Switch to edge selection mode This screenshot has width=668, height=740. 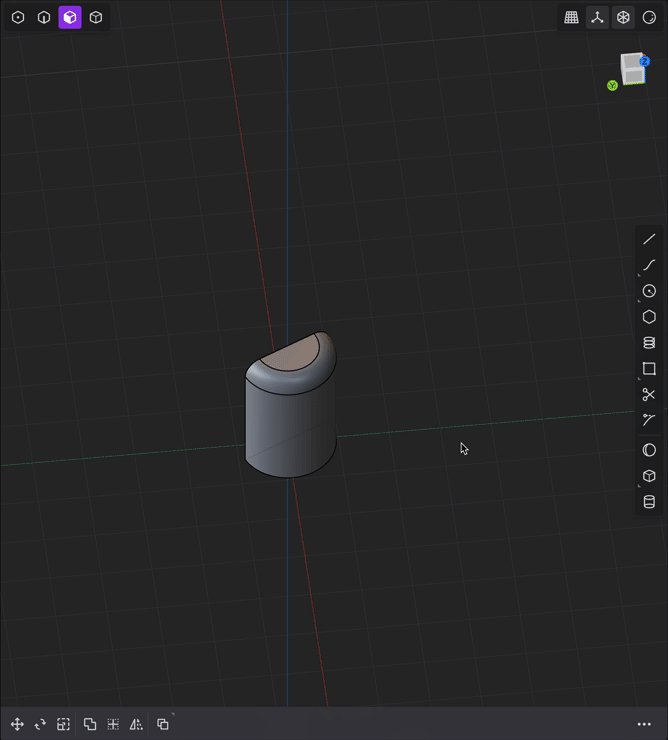tap(44, 17)
